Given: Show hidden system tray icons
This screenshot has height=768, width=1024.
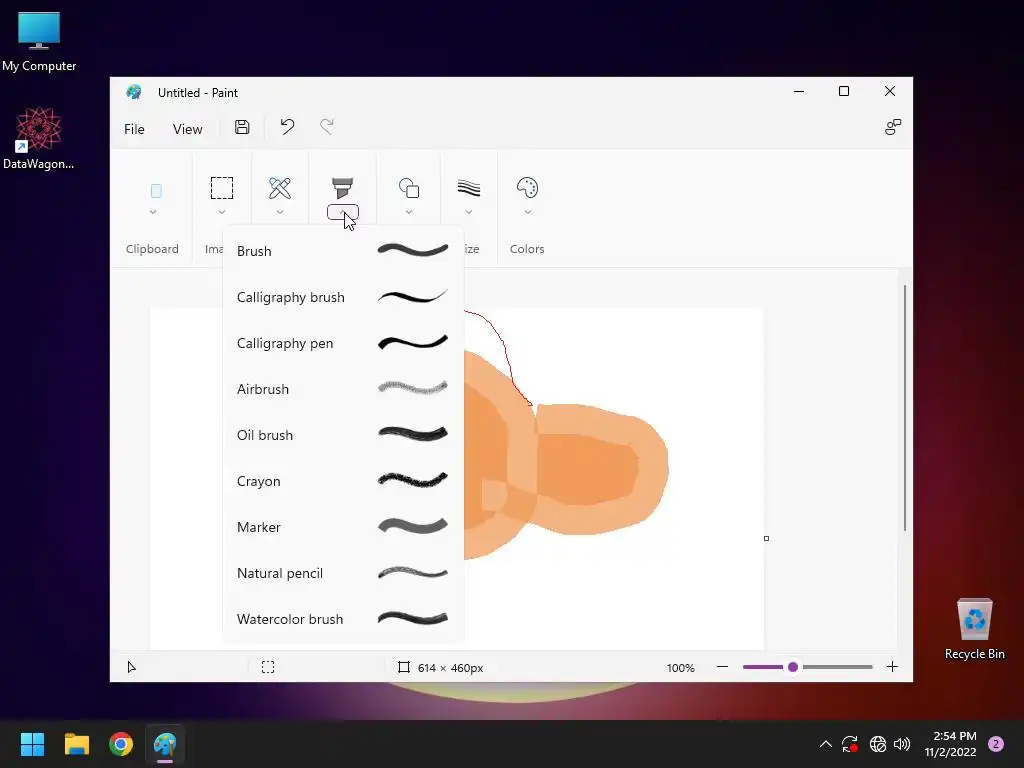Looking at the screenshot, I should coord(825,744).
